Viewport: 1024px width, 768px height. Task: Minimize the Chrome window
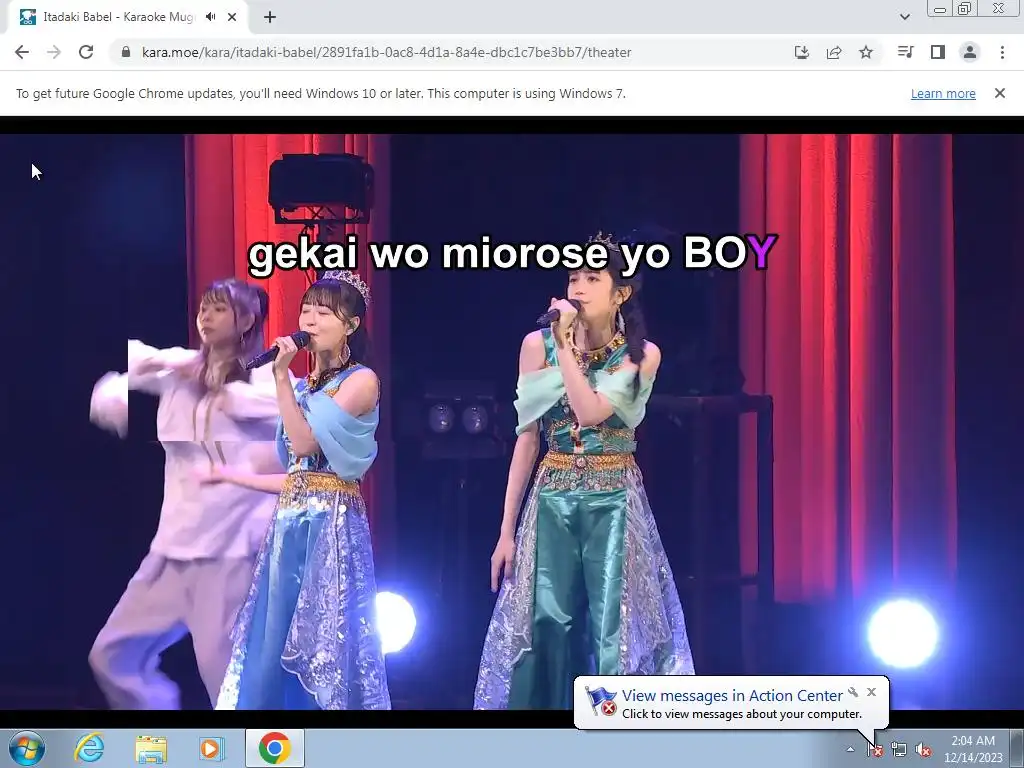click(x=940, y=9)
